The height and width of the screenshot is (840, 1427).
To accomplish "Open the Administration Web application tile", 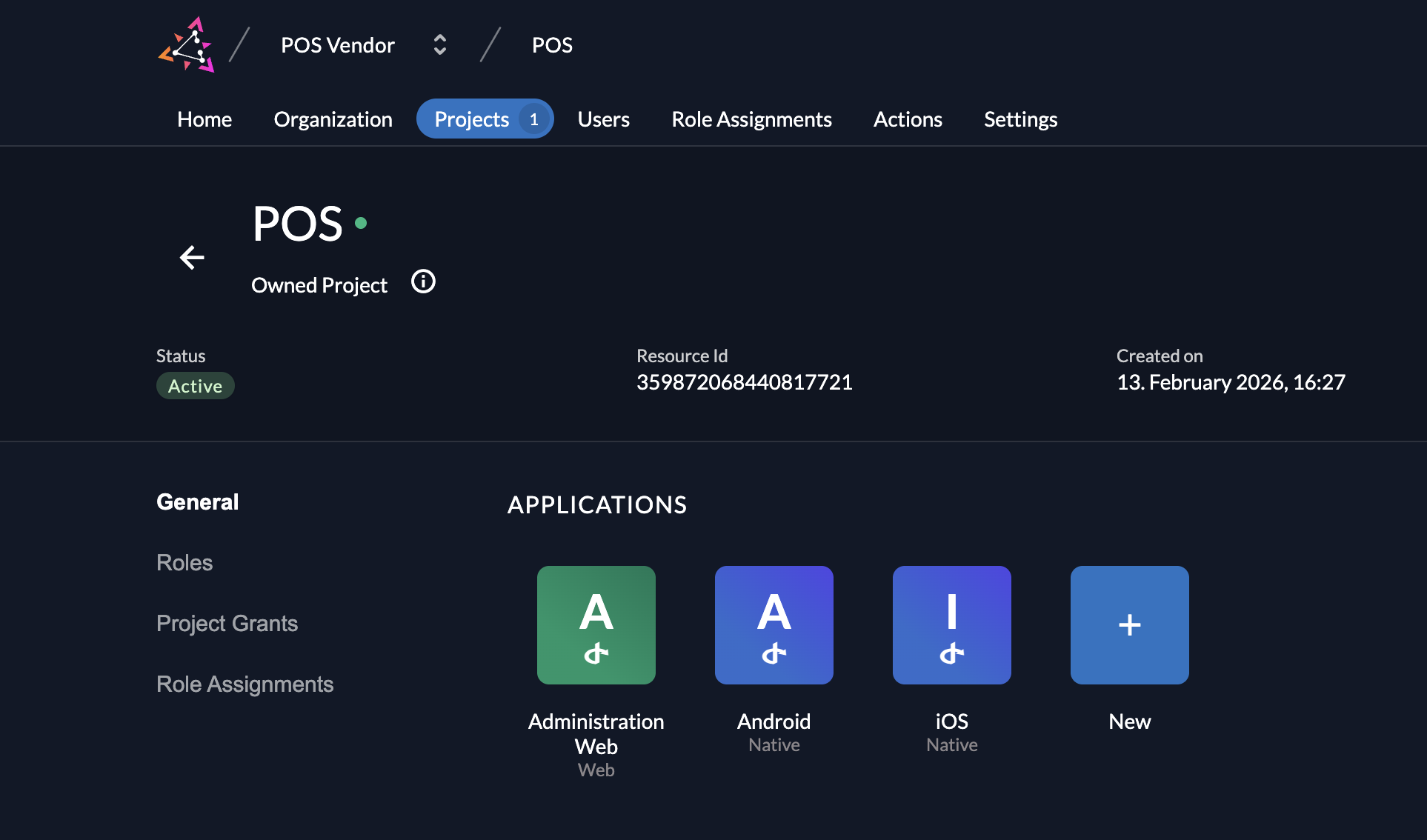I will (x=596, y=625).
